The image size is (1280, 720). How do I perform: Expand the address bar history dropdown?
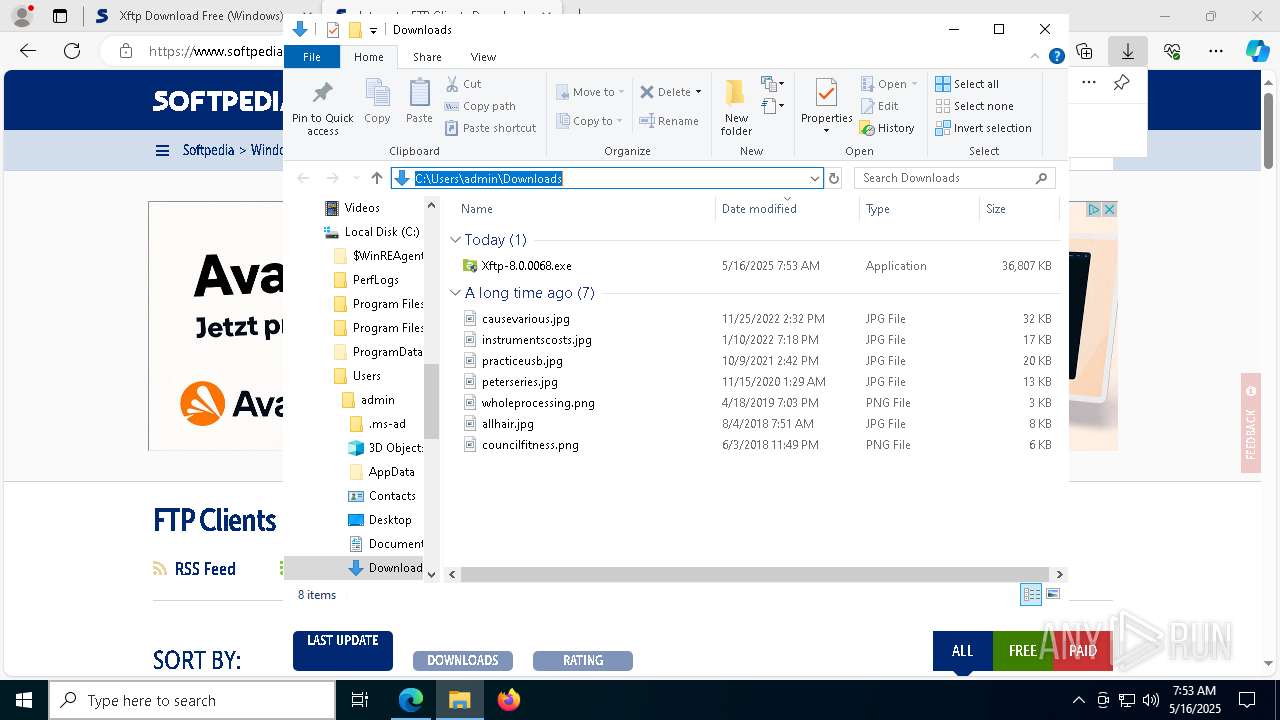pos(815,178)
